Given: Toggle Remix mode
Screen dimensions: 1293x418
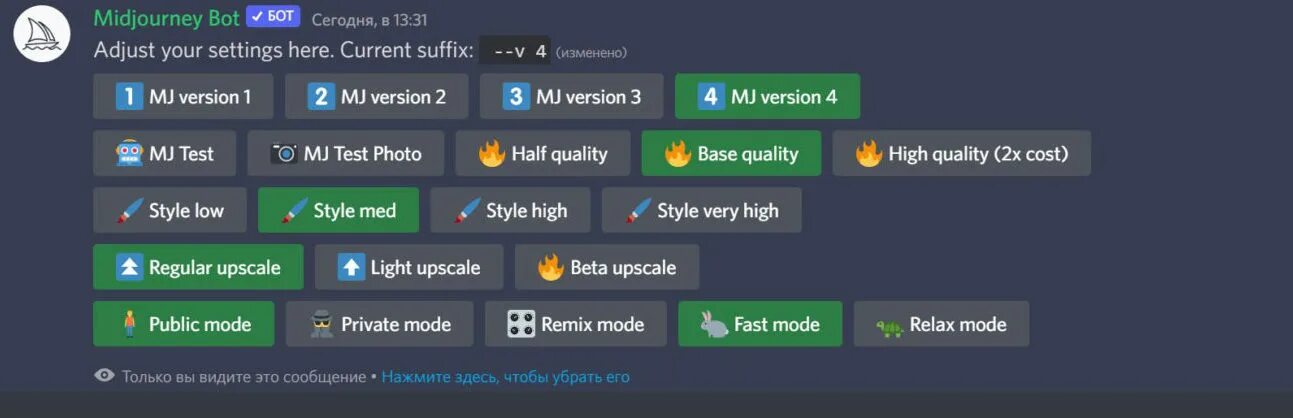Looking at the screenshot, I should 575,324.
